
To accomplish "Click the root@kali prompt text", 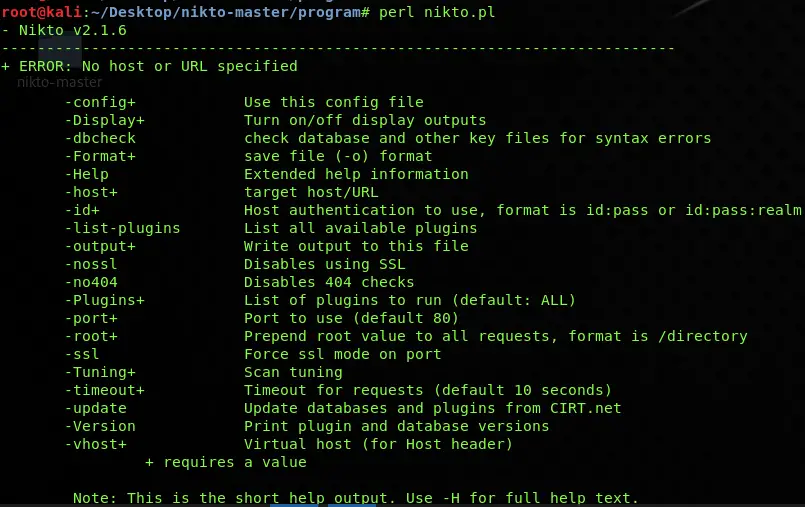I will pos(42,12).
